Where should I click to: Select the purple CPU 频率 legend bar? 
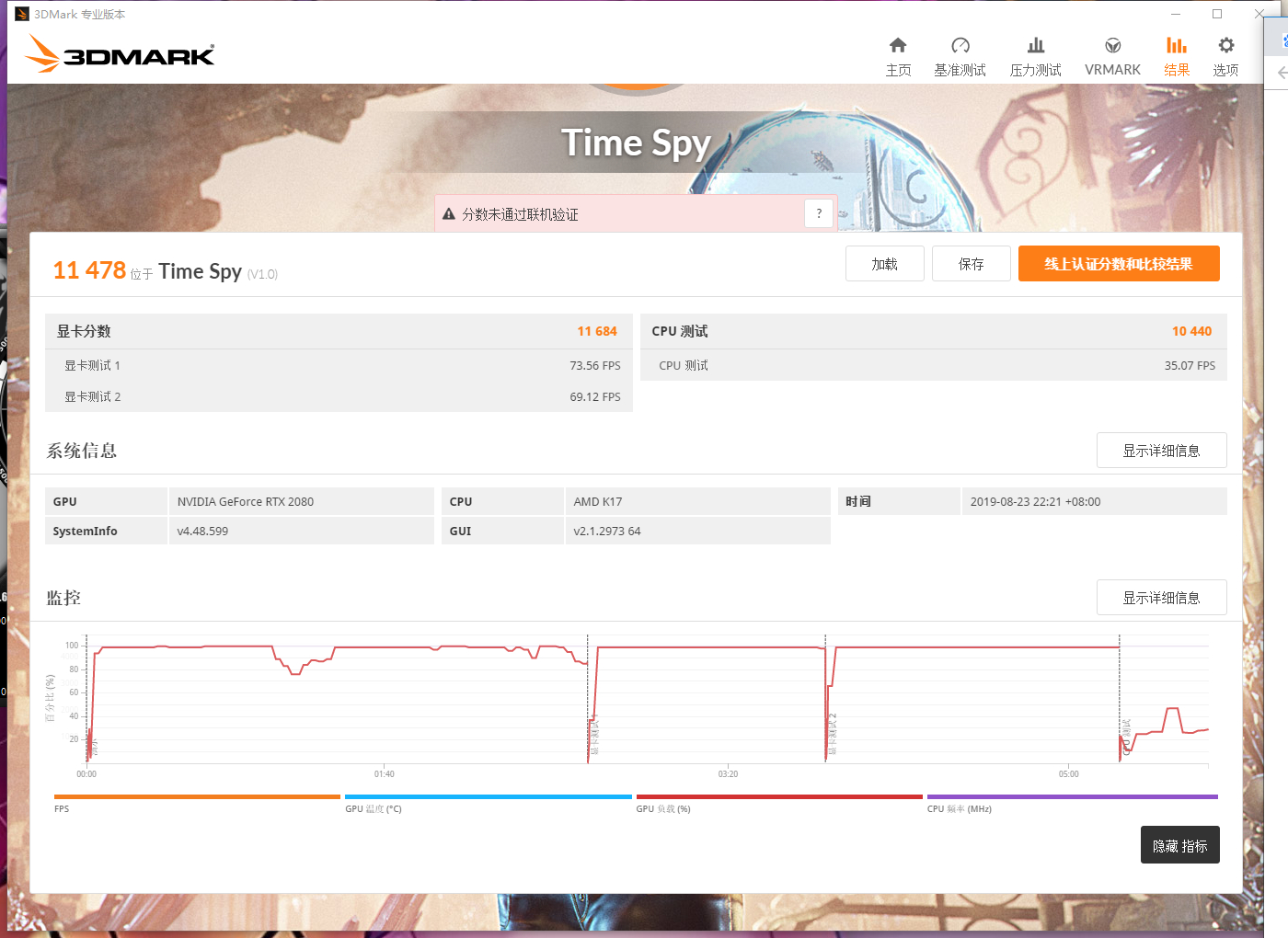[x=1073, y=797]
